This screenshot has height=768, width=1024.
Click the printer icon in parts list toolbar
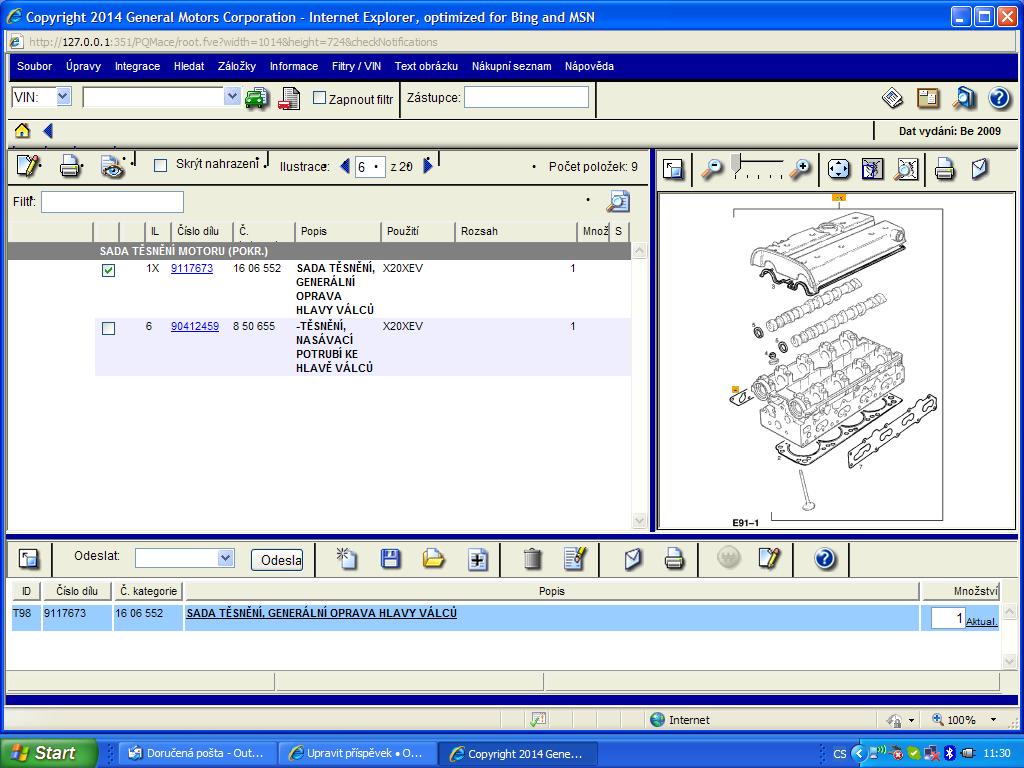click(x=70, y=166)
